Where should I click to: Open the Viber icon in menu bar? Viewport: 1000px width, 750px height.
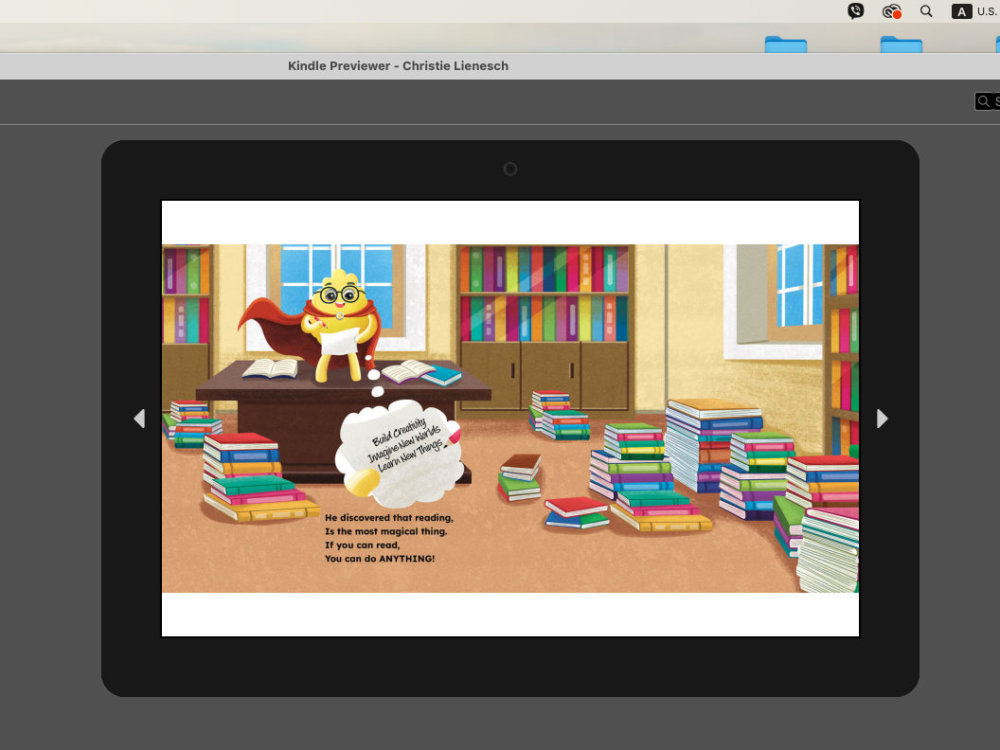pyautogui.click(x=855, y=11)
